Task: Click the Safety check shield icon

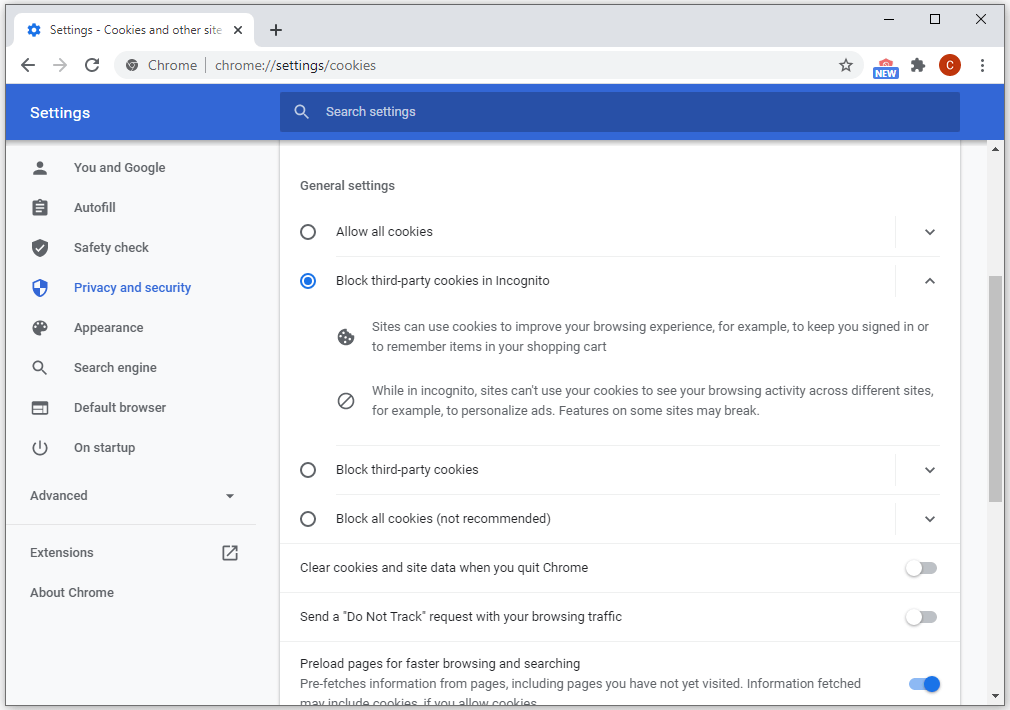Action: click(40, 247)
